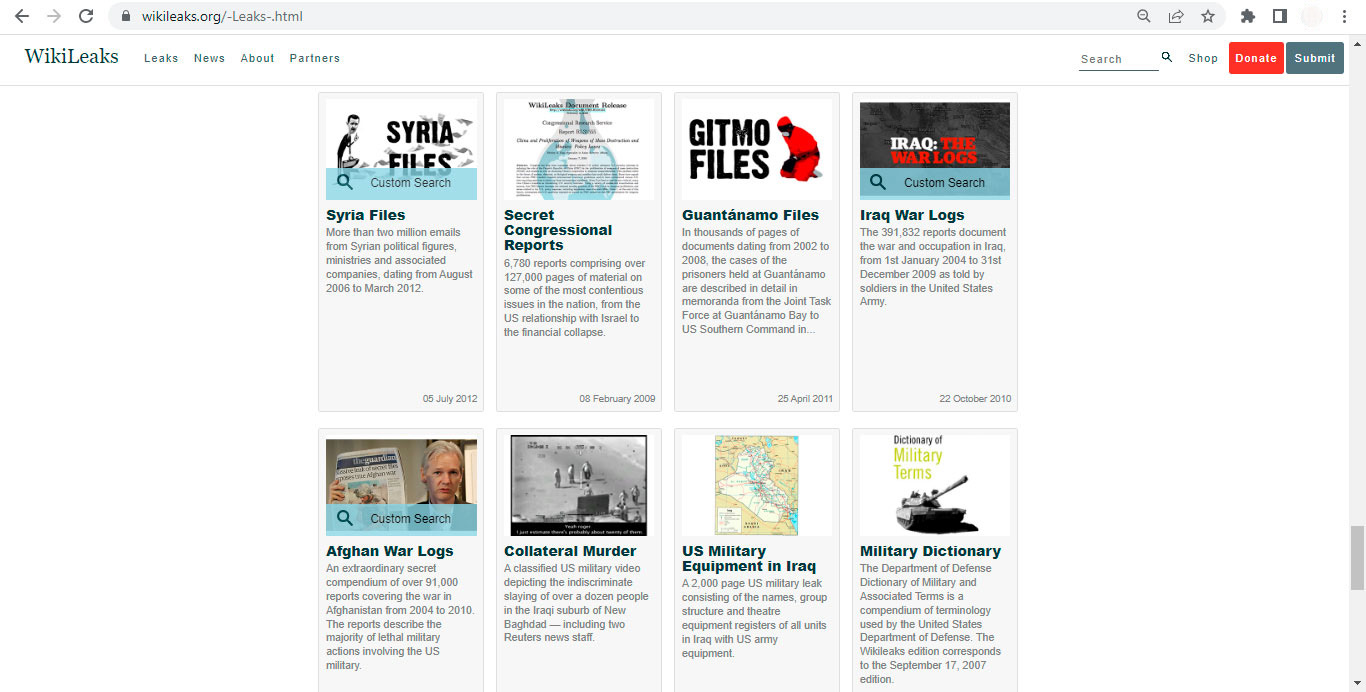Click the share page icon

pos(1176,16)
